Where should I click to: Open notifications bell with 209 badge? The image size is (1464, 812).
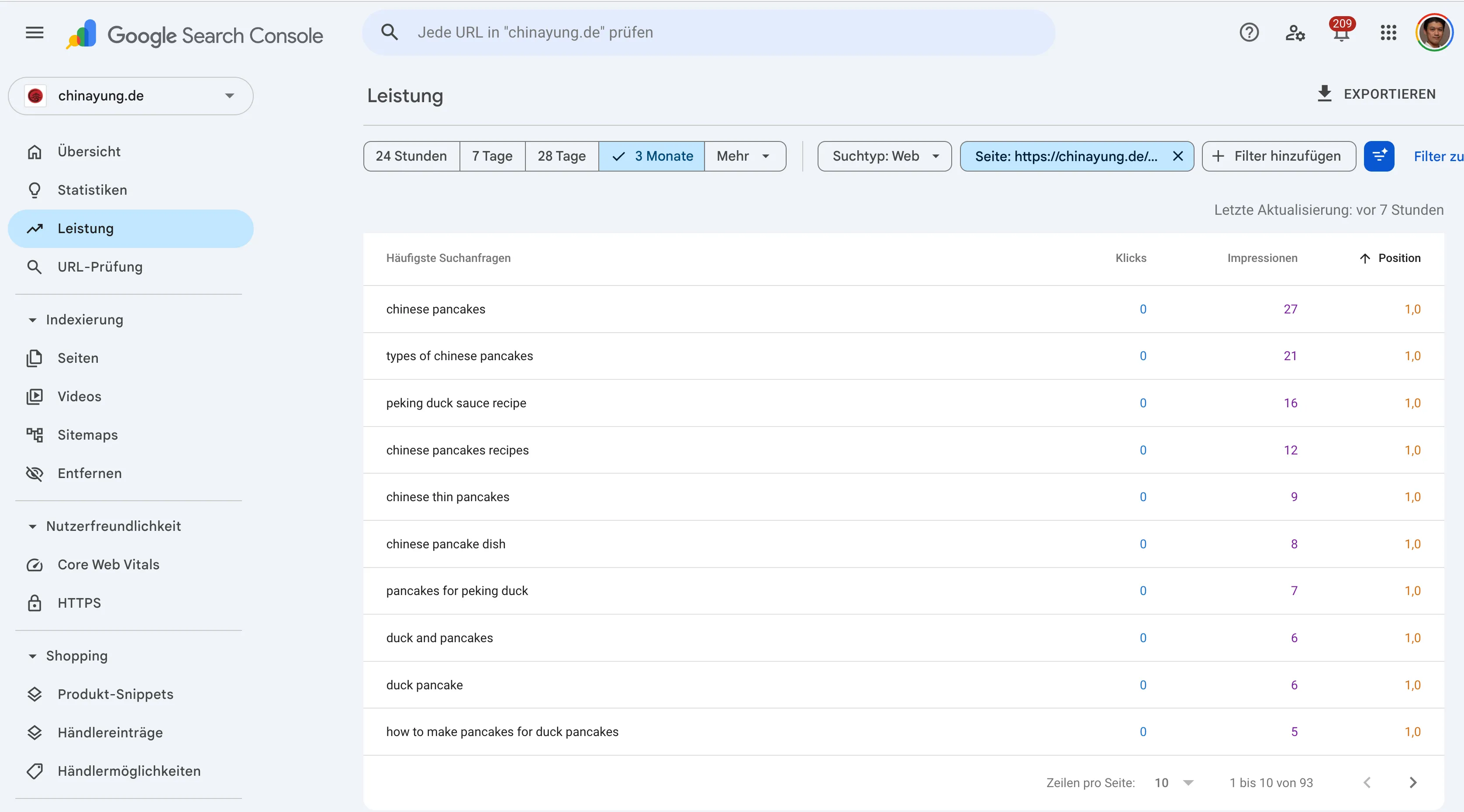(1341, 31)
